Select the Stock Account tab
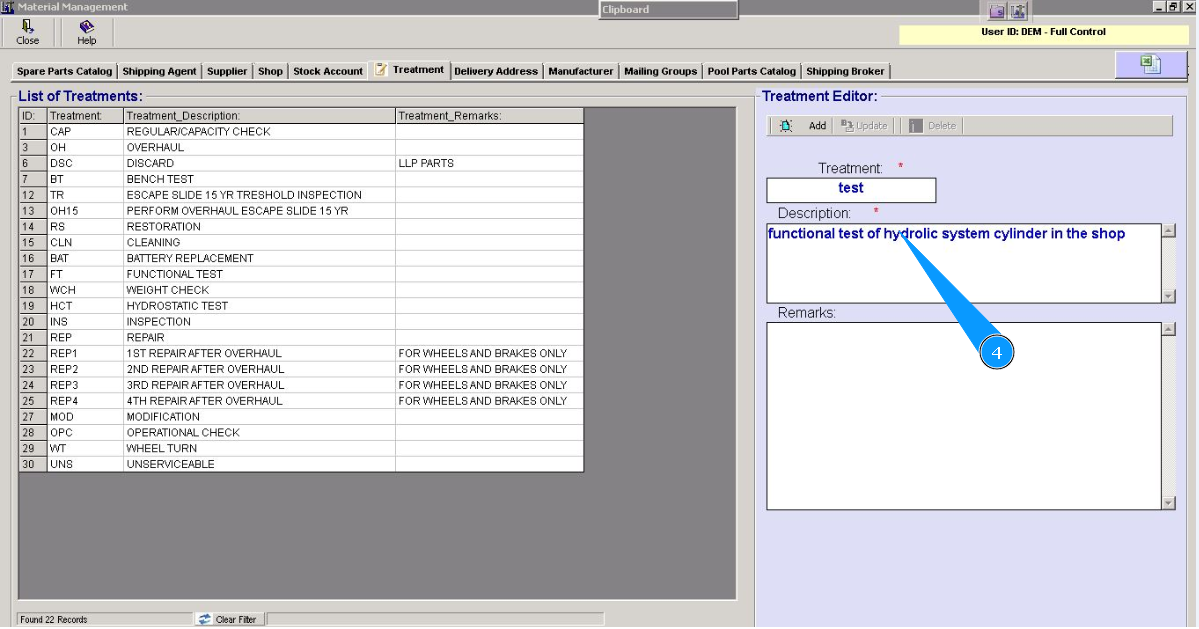The width and height of the screenshot is (1199, 629). (x=328, y=71)
